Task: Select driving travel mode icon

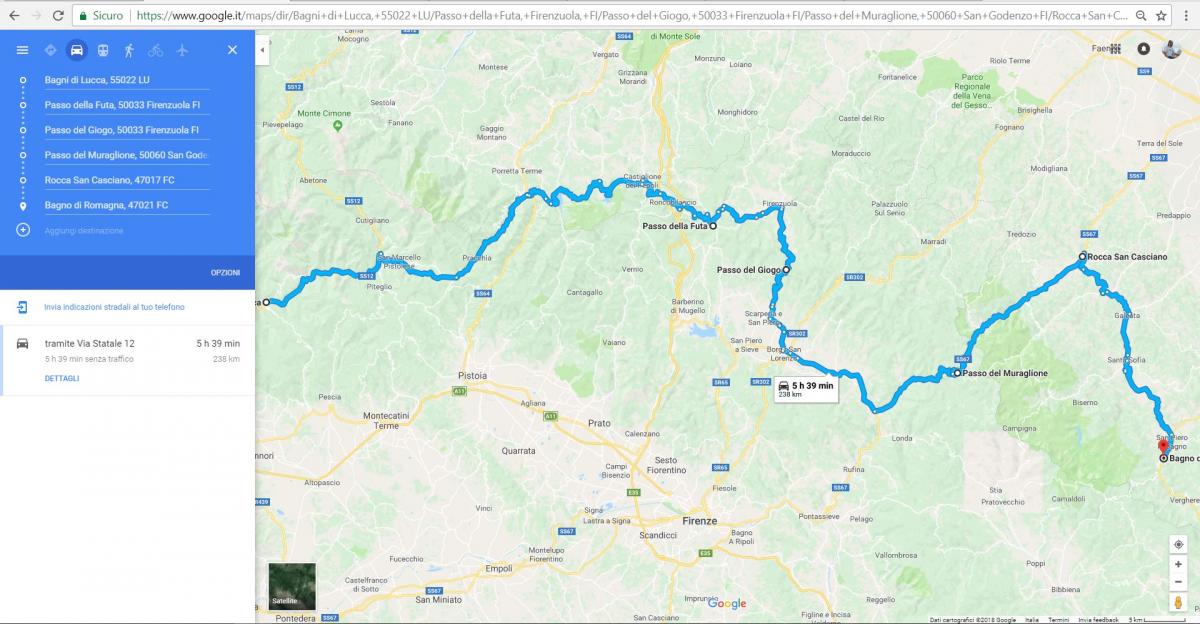Action: click(x=76, y=50)
